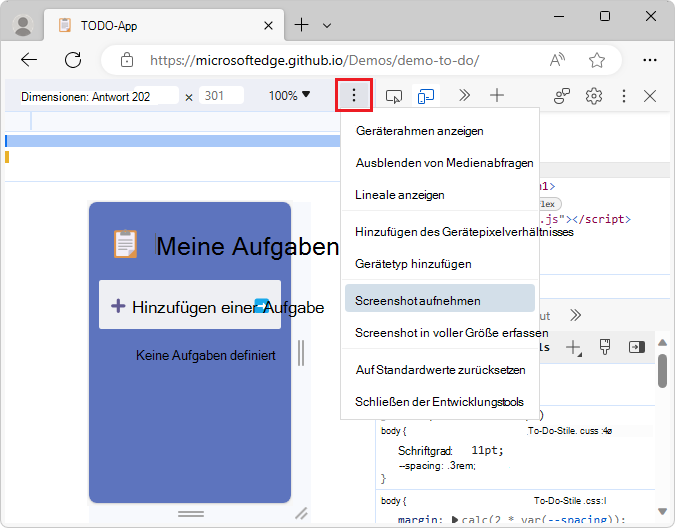This screenshot has width=675, height=528.
Task: Click the script closing tag in DOM
Action: coord(601,219)
